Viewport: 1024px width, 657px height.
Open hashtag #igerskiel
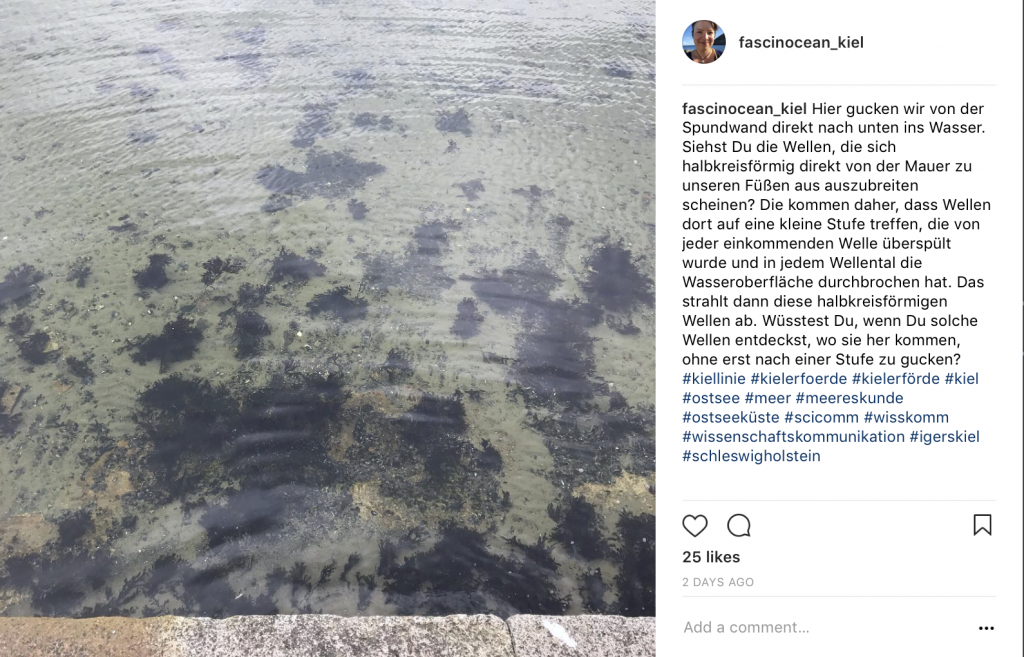pos(944,436)
